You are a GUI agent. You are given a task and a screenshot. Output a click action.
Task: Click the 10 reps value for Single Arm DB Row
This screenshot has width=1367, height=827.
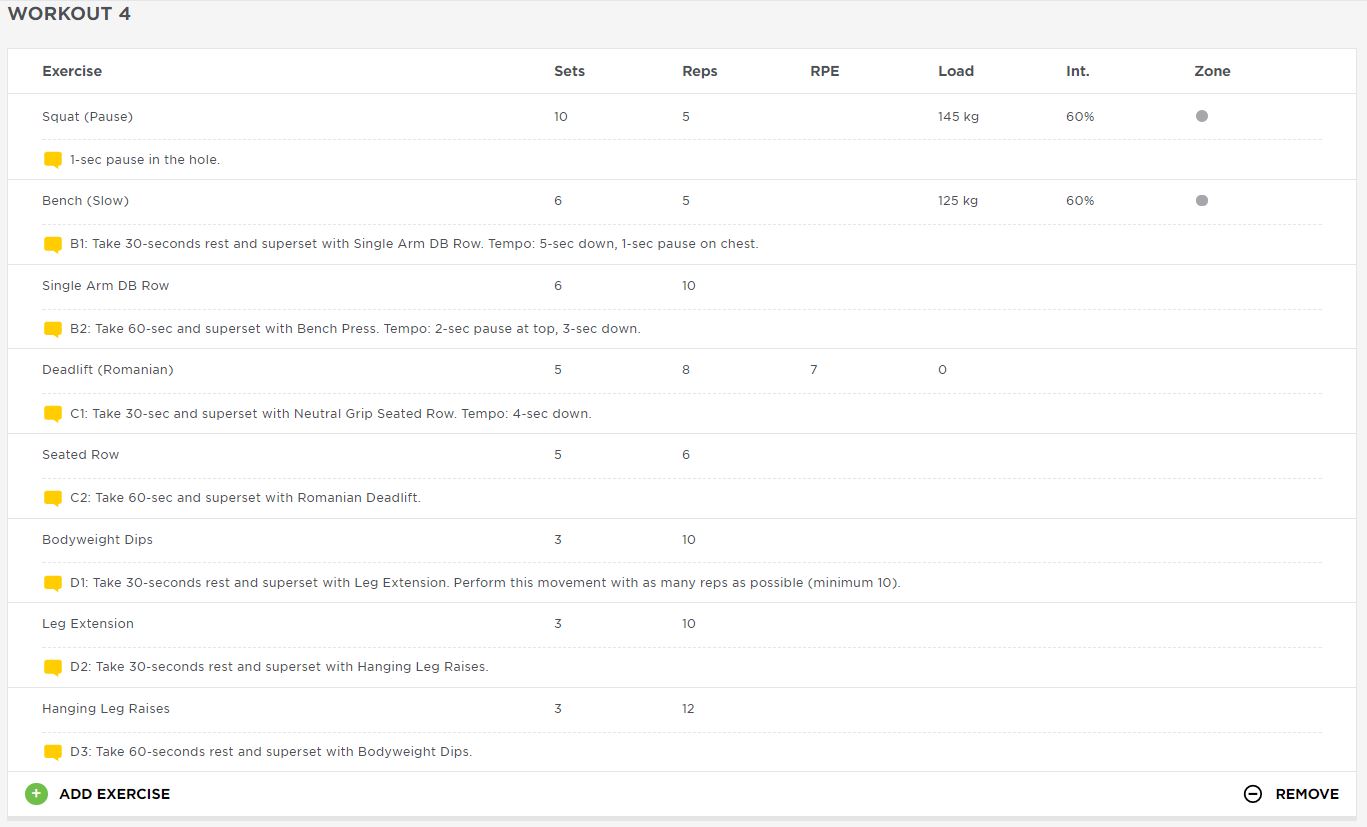[689, 286]
